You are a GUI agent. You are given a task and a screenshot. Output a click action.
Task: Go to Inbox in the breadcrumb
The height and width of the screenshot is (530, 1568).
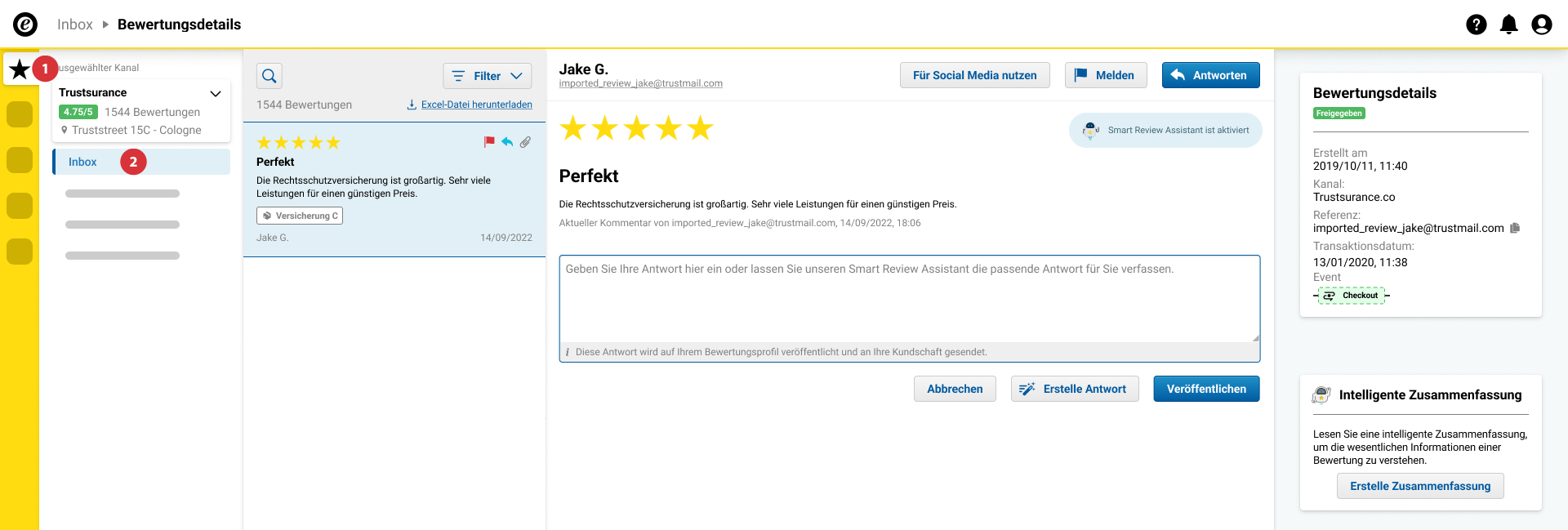coord(75,24)
